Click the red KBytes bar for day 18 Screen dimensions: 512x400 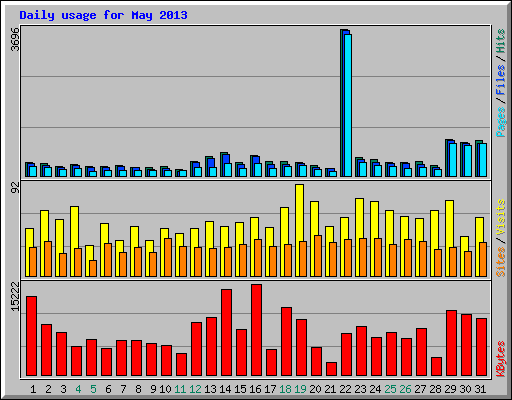coord(286,342)
